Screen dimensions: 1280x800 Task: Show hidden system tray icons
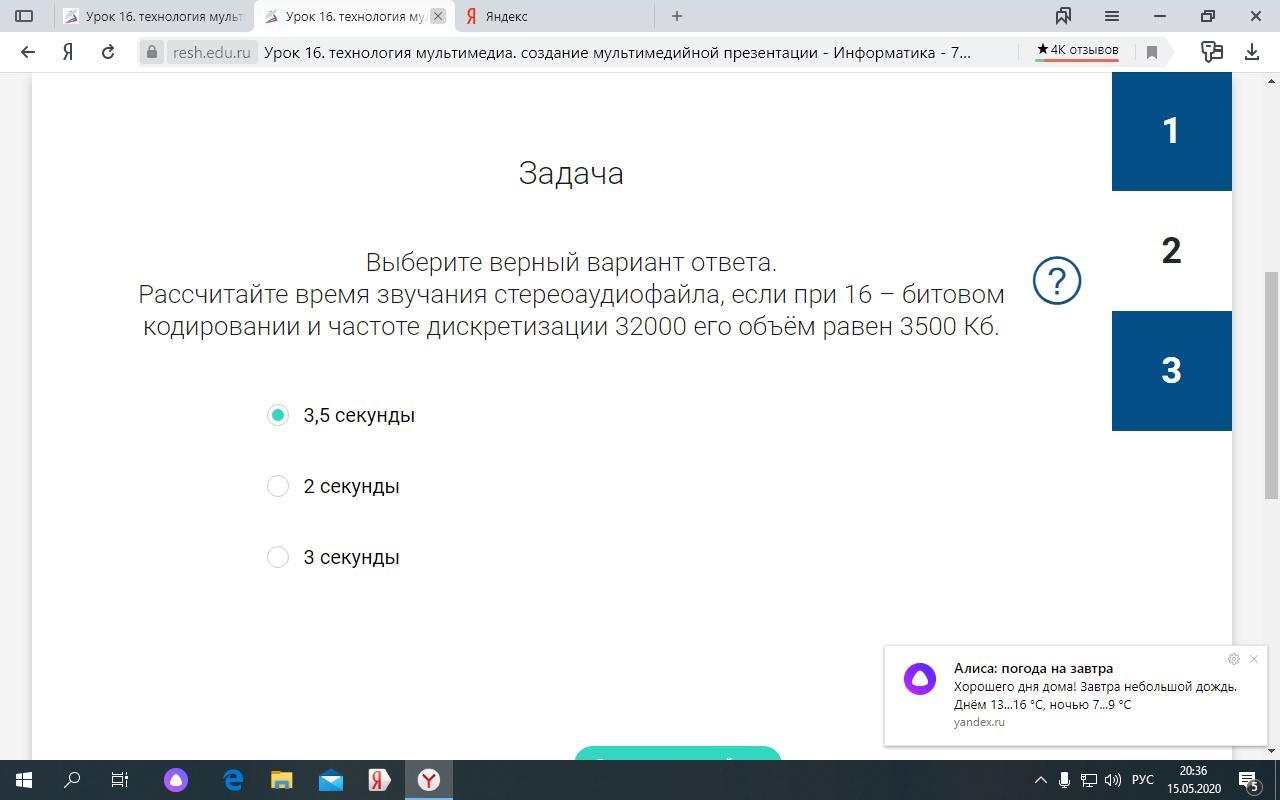[1040, 780]
